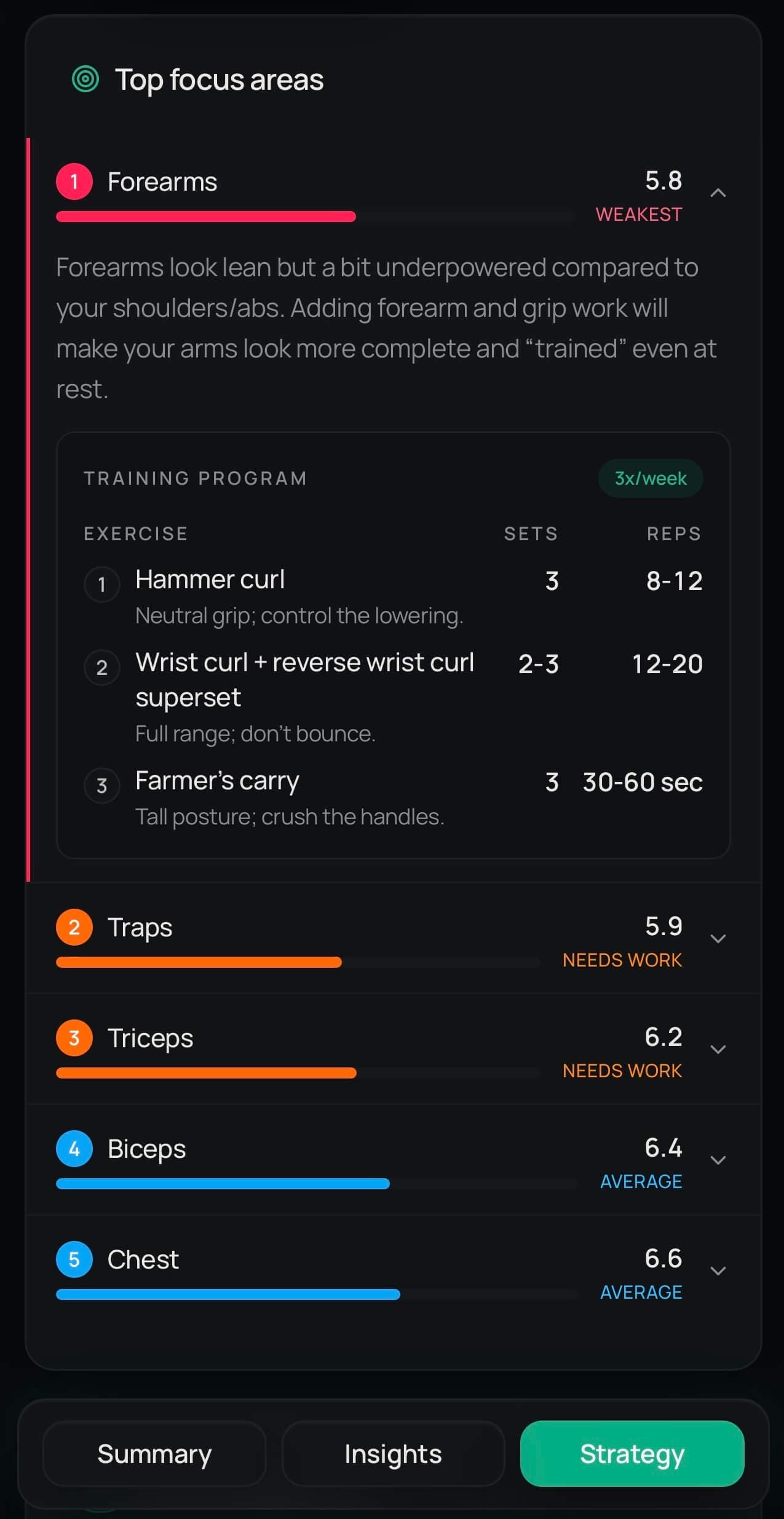Expand the Chest section chevron
The image size is (784, 1519).
[x=718, y=1271]
